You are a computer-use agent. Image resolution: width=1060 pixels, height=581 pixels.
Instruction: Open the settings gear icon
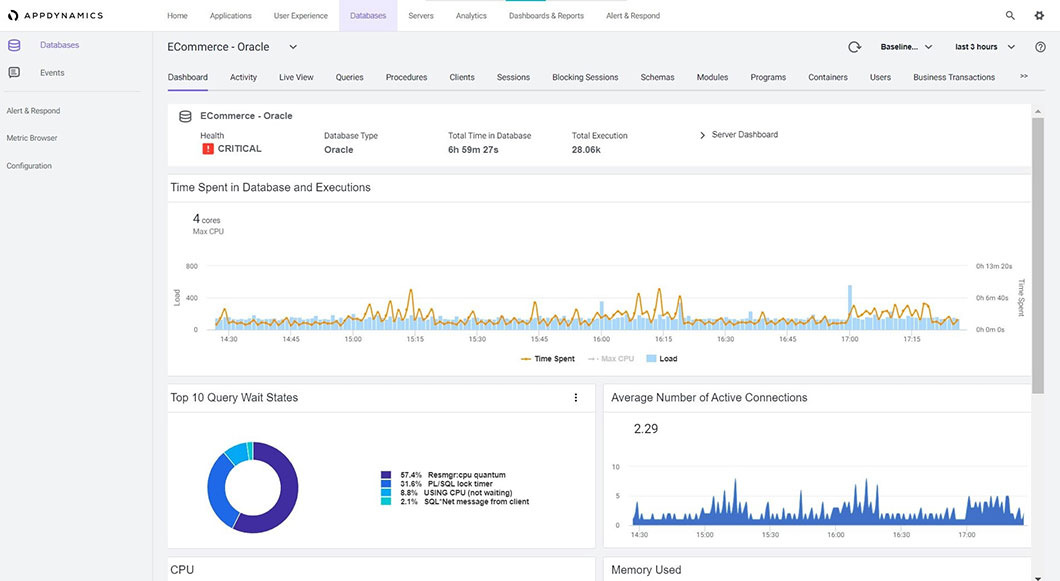pos(1039,16)
